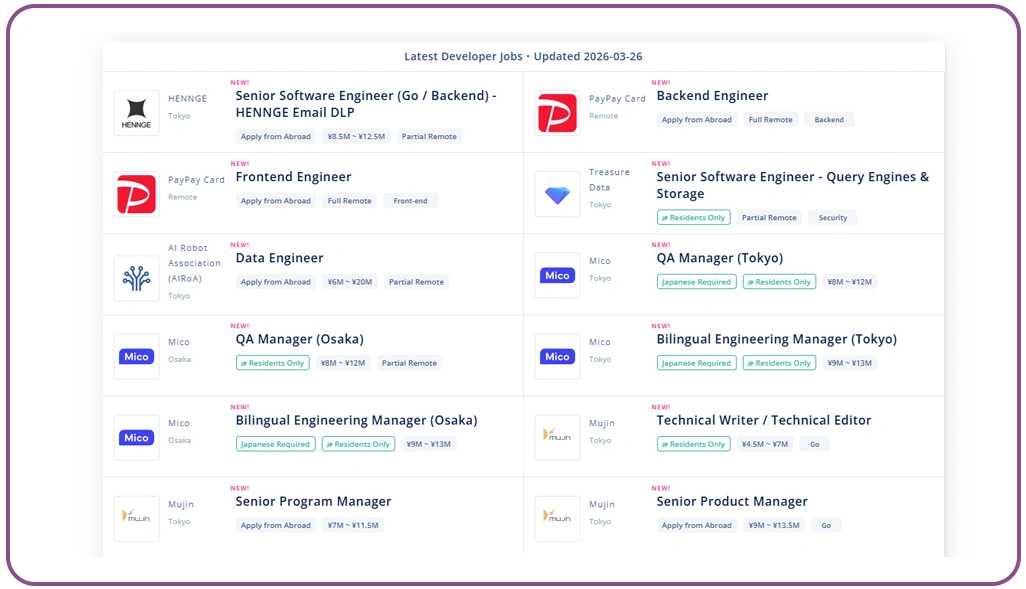Click Mico logo beside QA Manager (Osaka)
Screen dimensions: 1026x589
136,357
